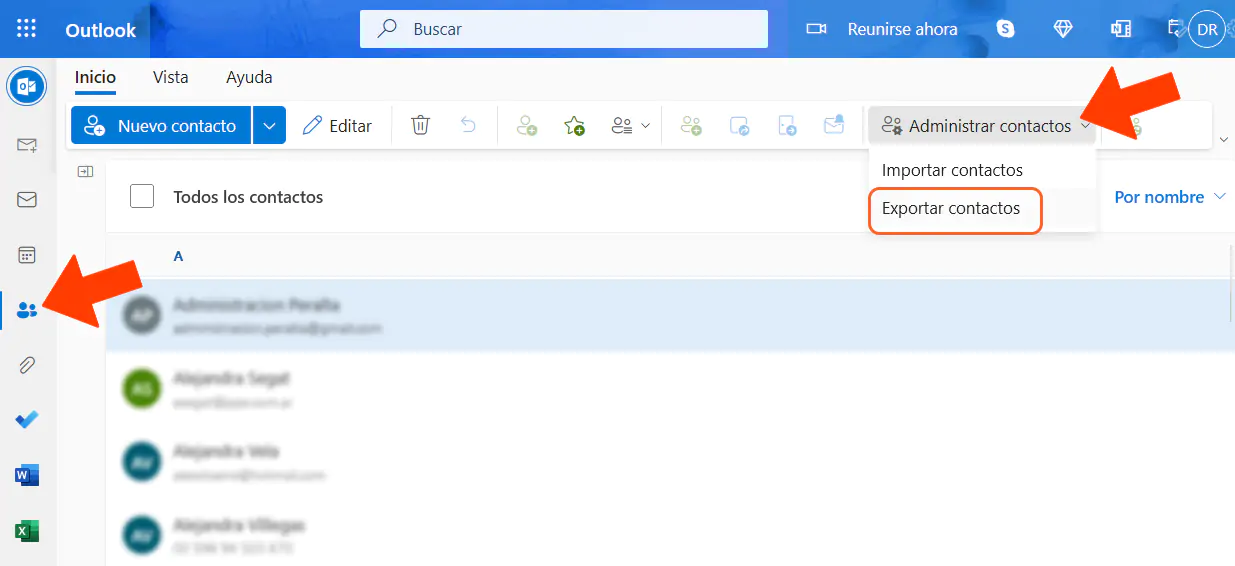Switch to the Vista tab

point(170,78)
